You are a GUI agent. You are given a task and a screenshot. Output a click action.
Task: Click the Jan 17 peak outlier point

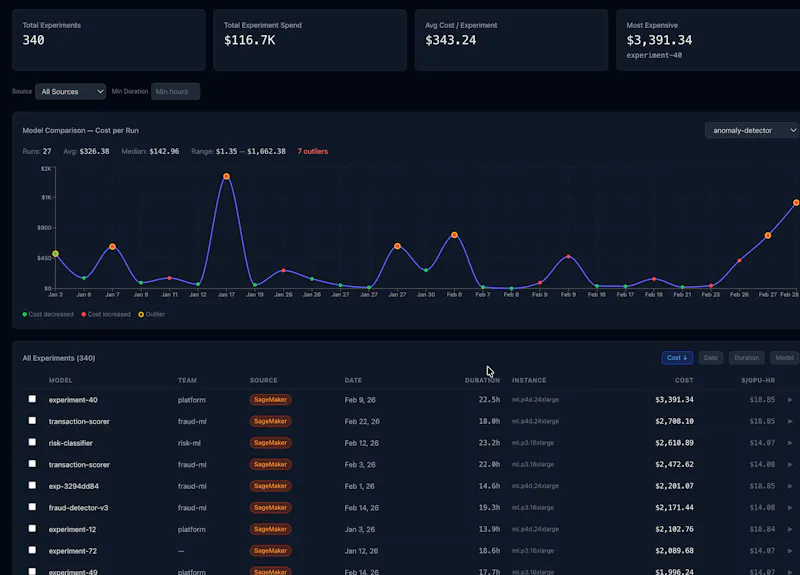click(226, 177)
